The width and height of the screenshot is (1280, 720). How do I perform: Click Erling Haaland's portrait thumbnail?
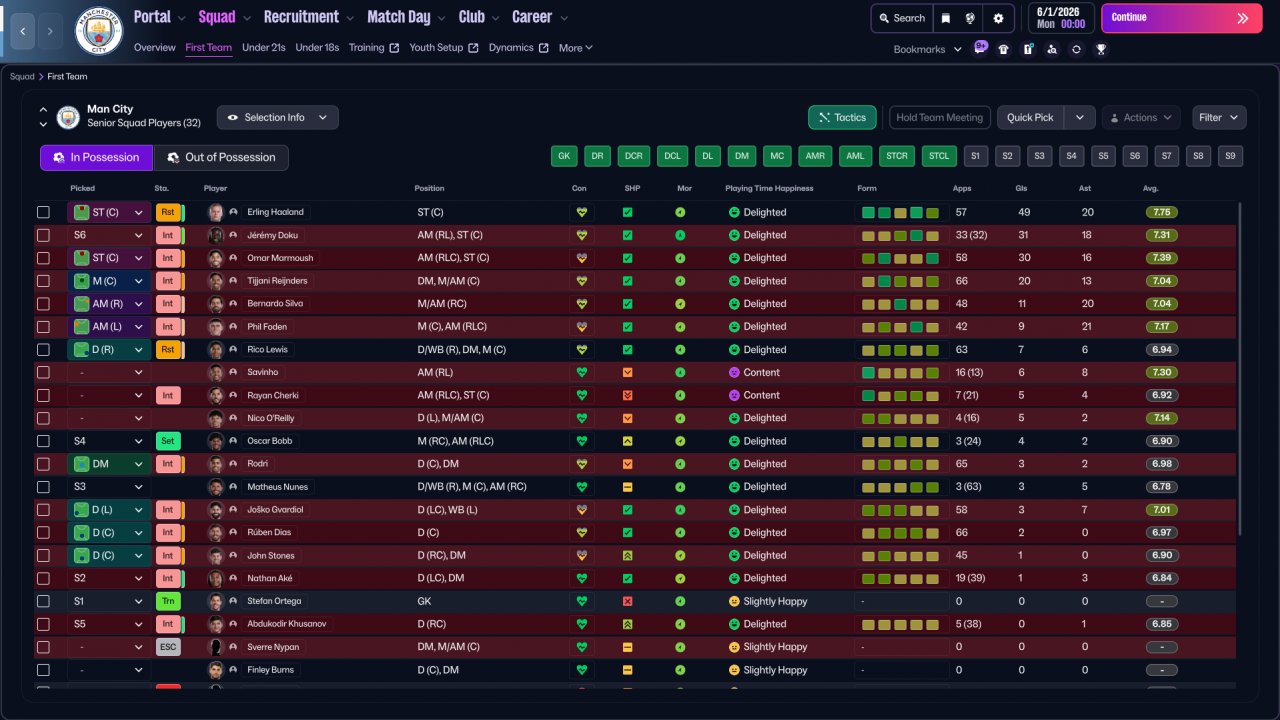point(215,212)
